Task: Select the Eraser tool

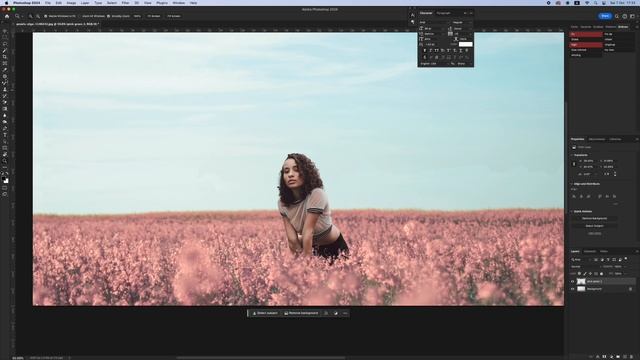Action: pos(5,102)
